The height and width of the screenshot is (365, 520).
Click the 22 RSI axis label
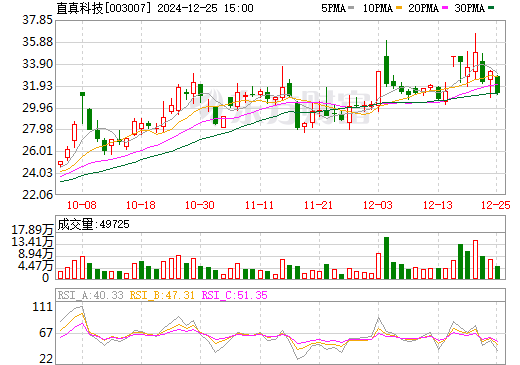pyautogui.click(x=46, y=359)
